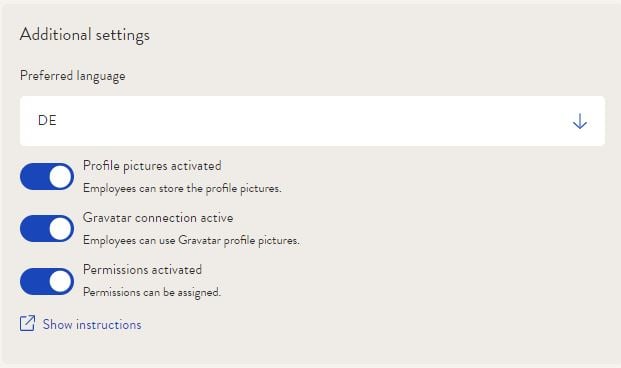Click the Gravatar connection active label
621x368 pixels.
[x=158, y=217]
